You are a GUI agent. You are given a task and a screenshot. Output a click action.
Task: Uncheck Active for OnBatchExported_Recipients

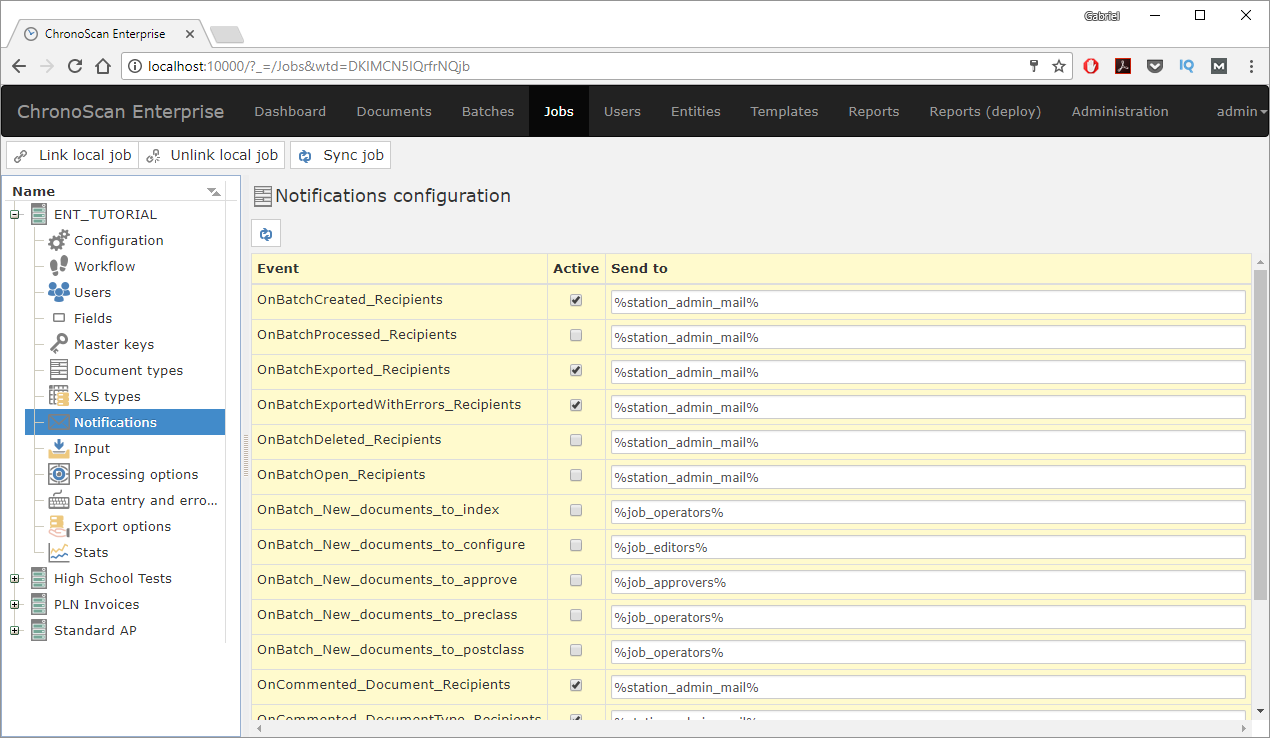576,370
